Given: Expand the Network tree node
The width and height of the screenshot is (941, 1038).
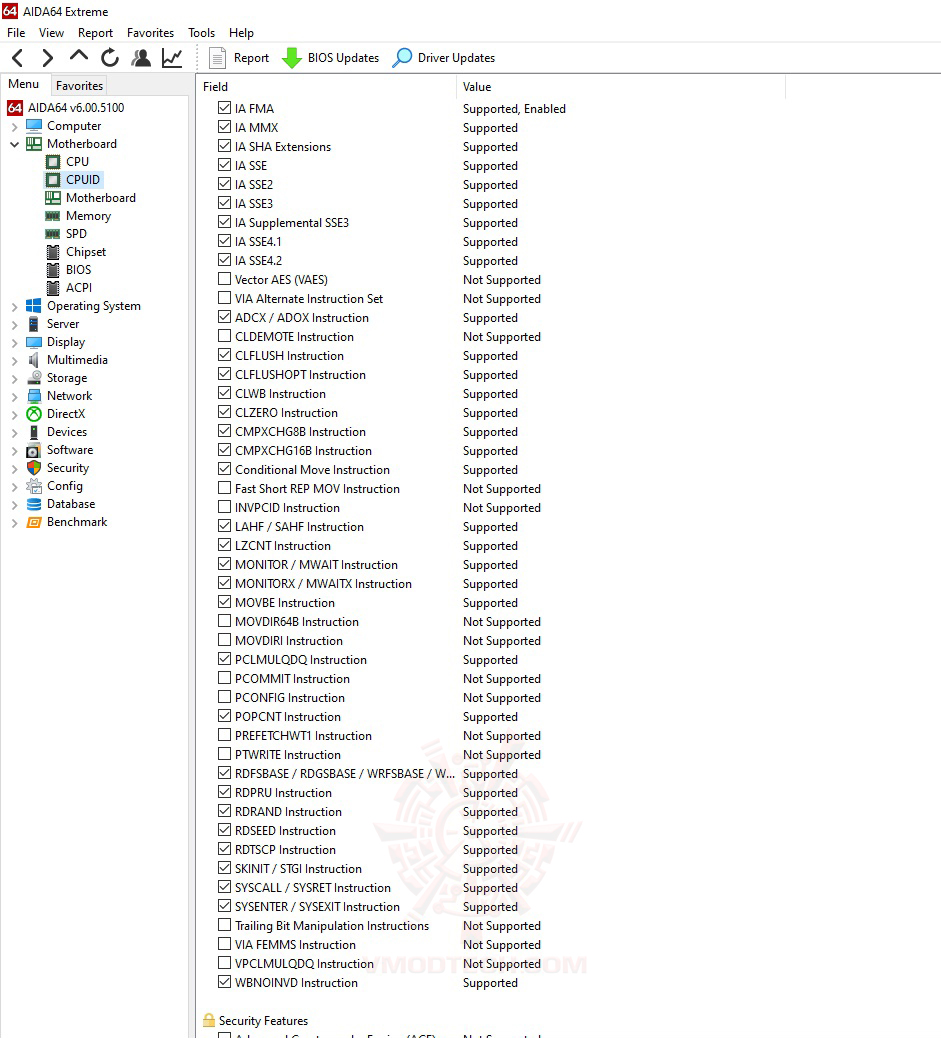Looking at the screenshot, I should [15, 397].
